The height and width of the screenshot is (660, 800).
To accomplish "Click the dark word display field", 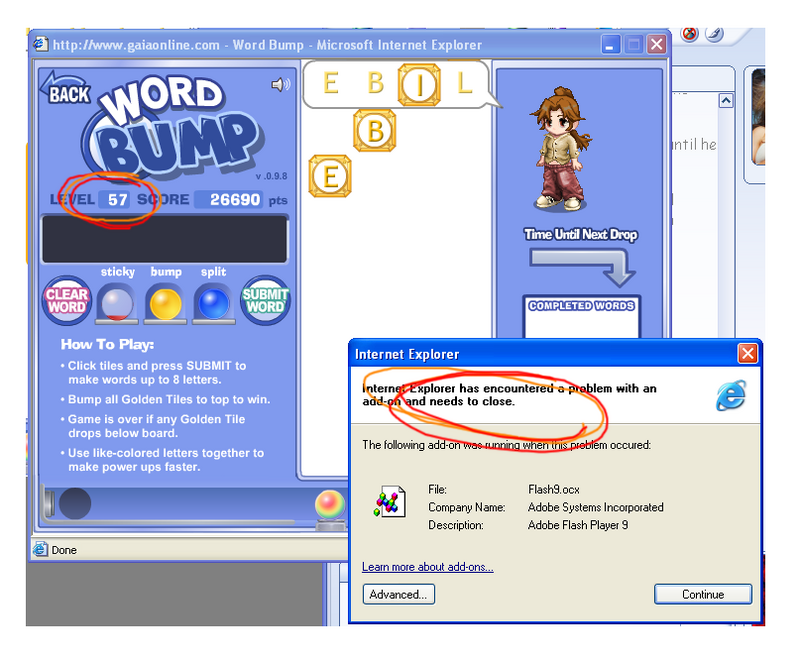I will coord(165,239).
